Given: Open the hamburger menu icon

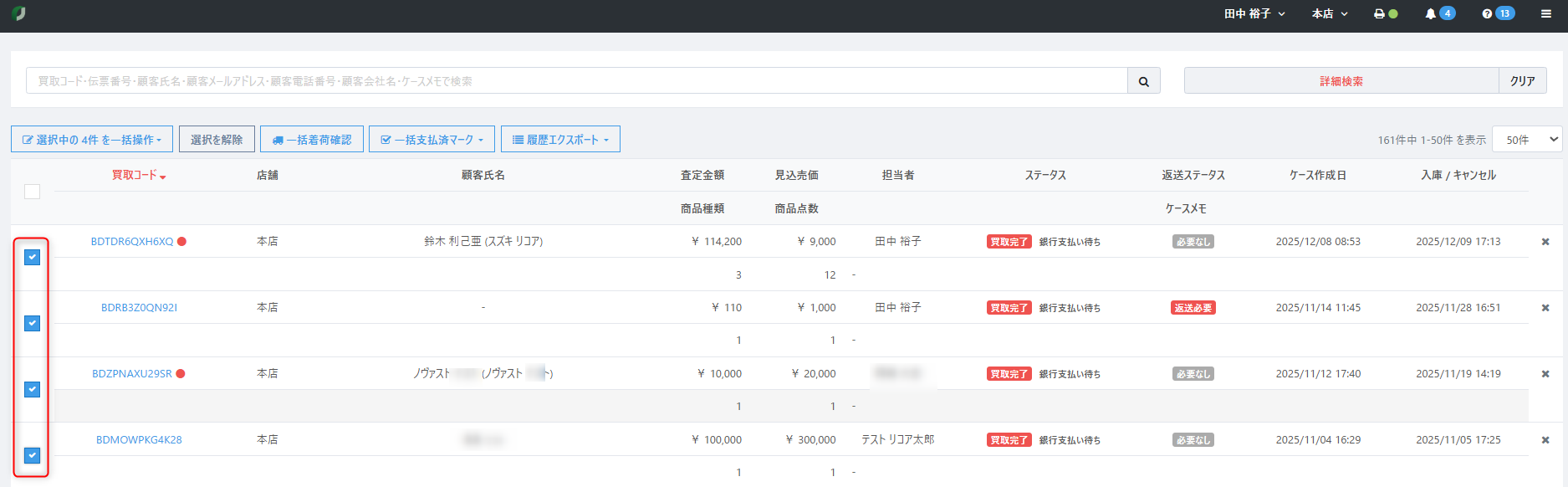Looking at the screenshot, I should [1546, 13].
